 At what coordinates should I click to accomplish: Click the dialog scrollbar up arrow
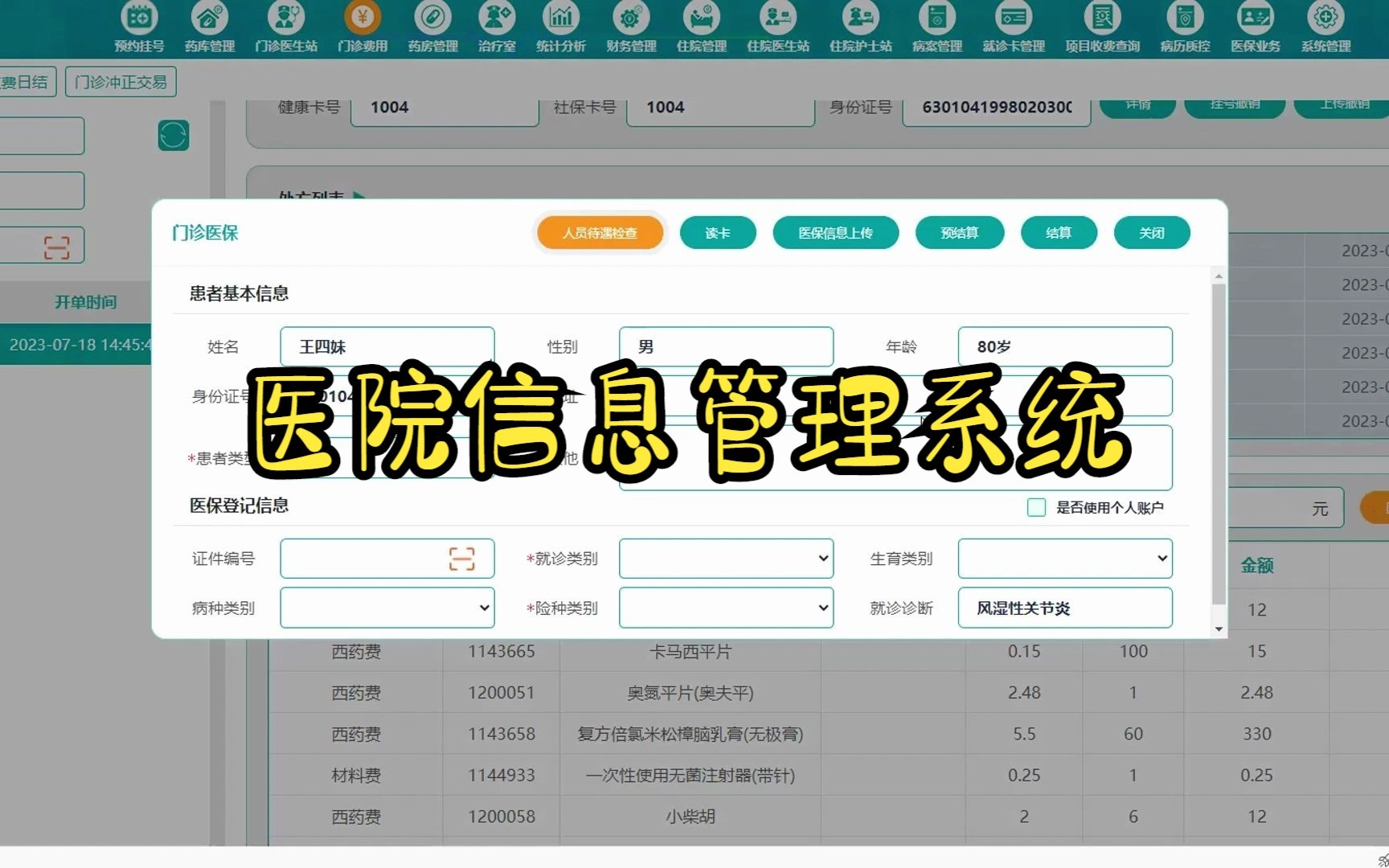click(1219, 276)
